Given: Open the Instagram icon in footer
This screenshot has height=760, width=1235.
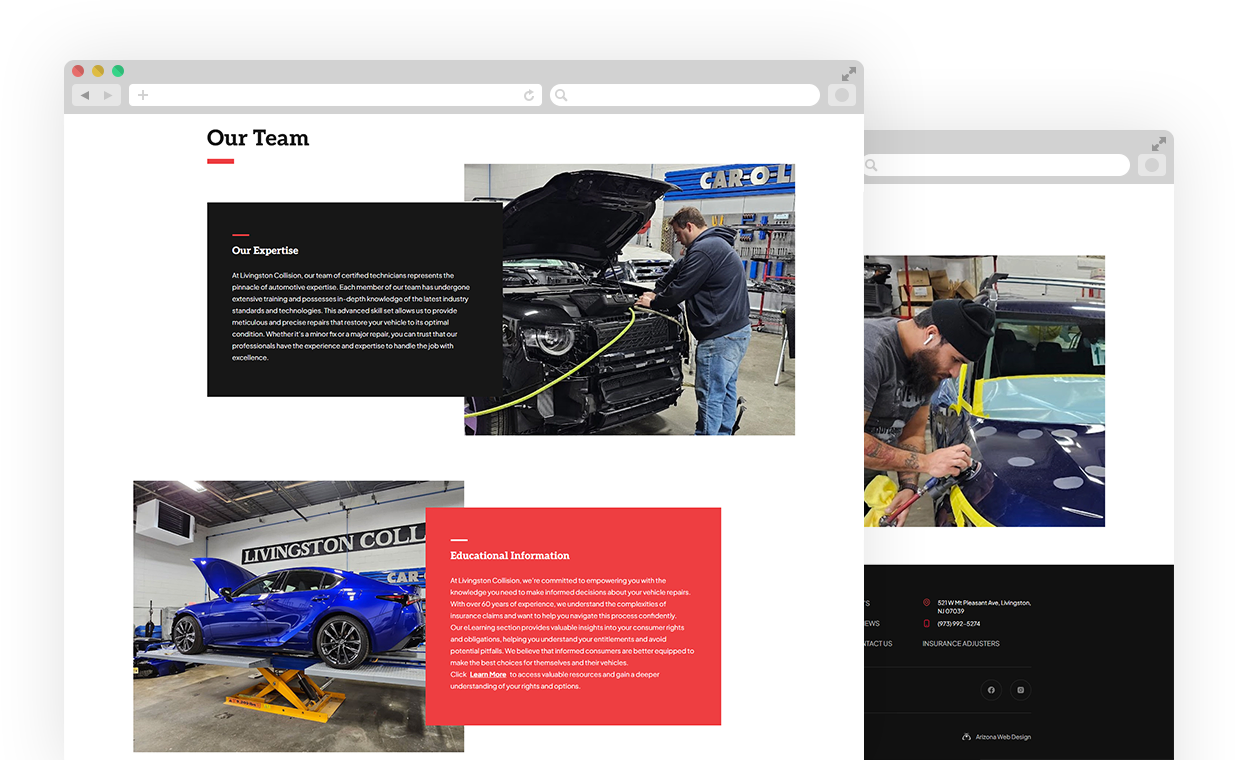Looking at the screenshot, I should (1020, 690).
